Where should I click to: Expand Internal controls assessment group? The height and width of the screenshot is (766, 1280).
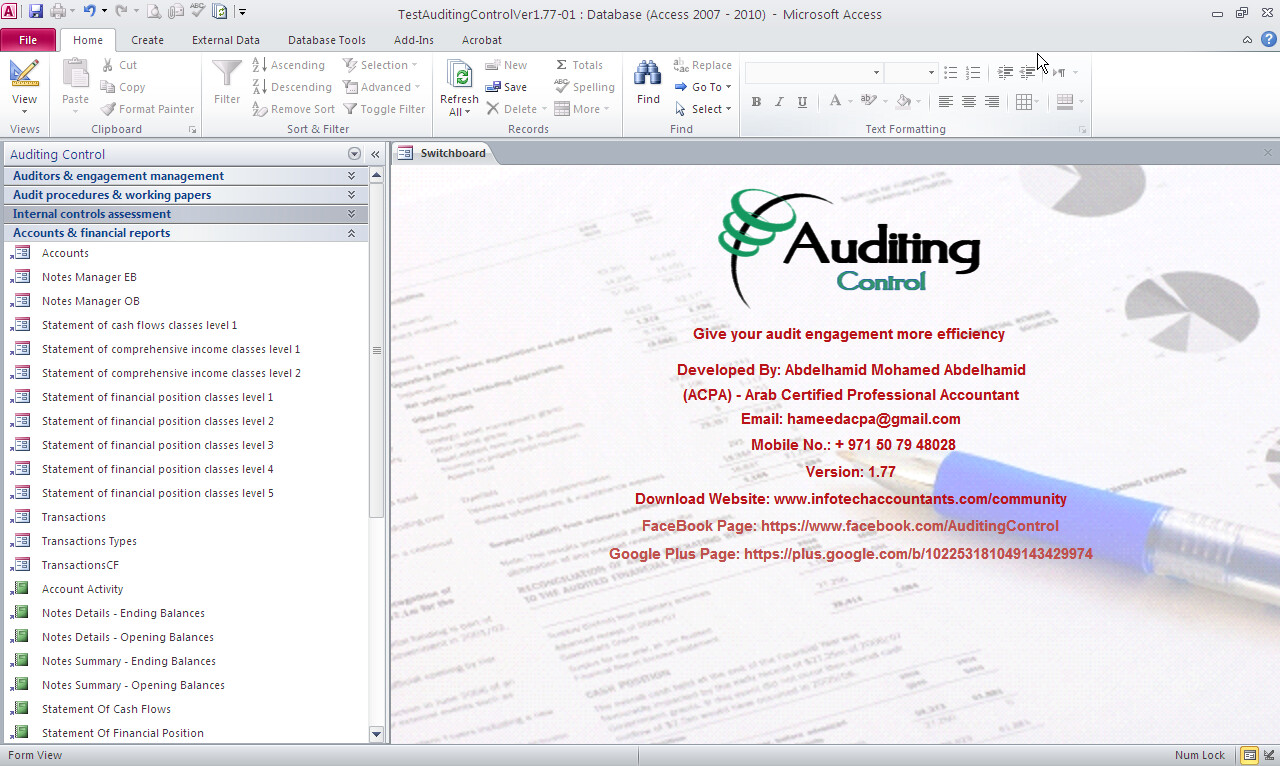point(351,214)
